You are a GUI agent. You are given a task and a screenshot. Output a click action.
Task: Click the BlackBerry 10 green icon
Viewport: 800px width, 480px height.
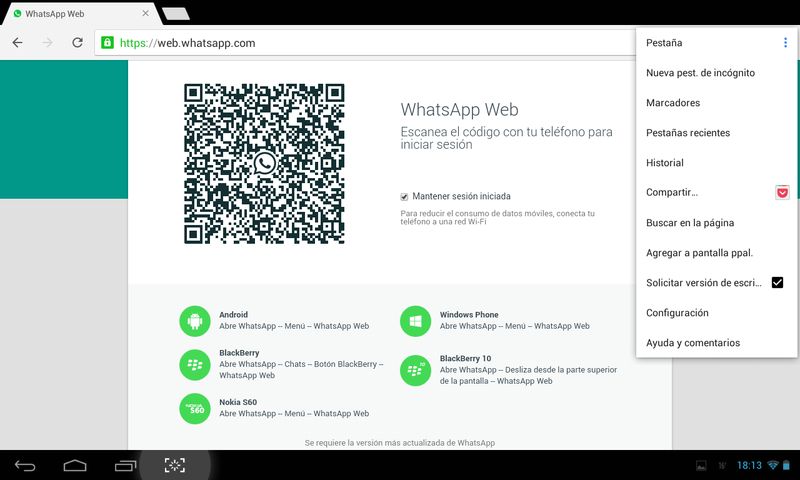415,370
